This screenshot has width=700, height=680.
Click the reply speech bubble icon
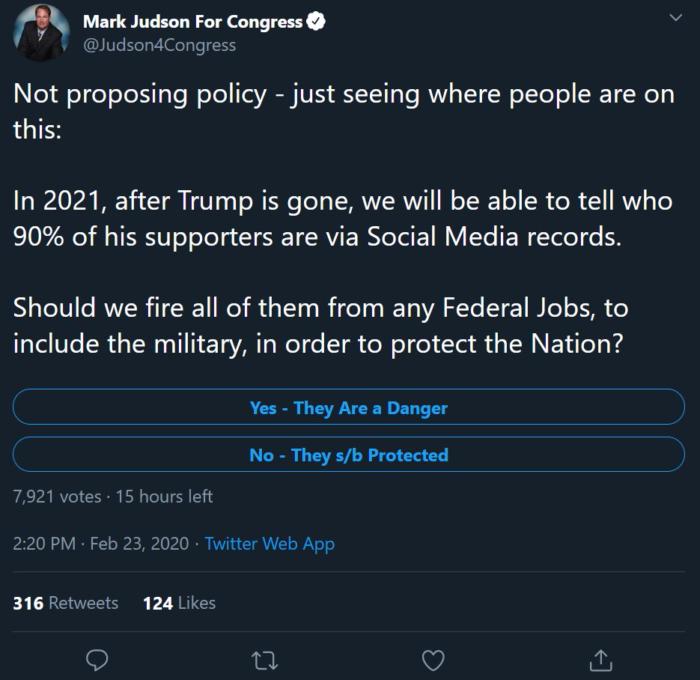(x=97, y=660)
